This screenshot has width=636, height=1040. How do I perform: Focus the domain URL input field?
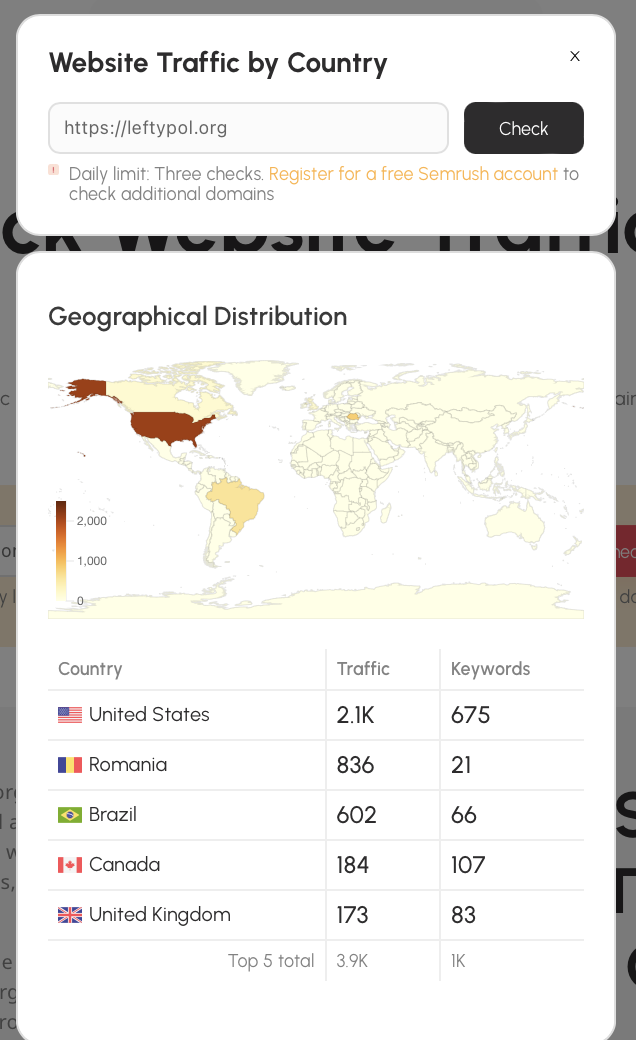[248, 128]
